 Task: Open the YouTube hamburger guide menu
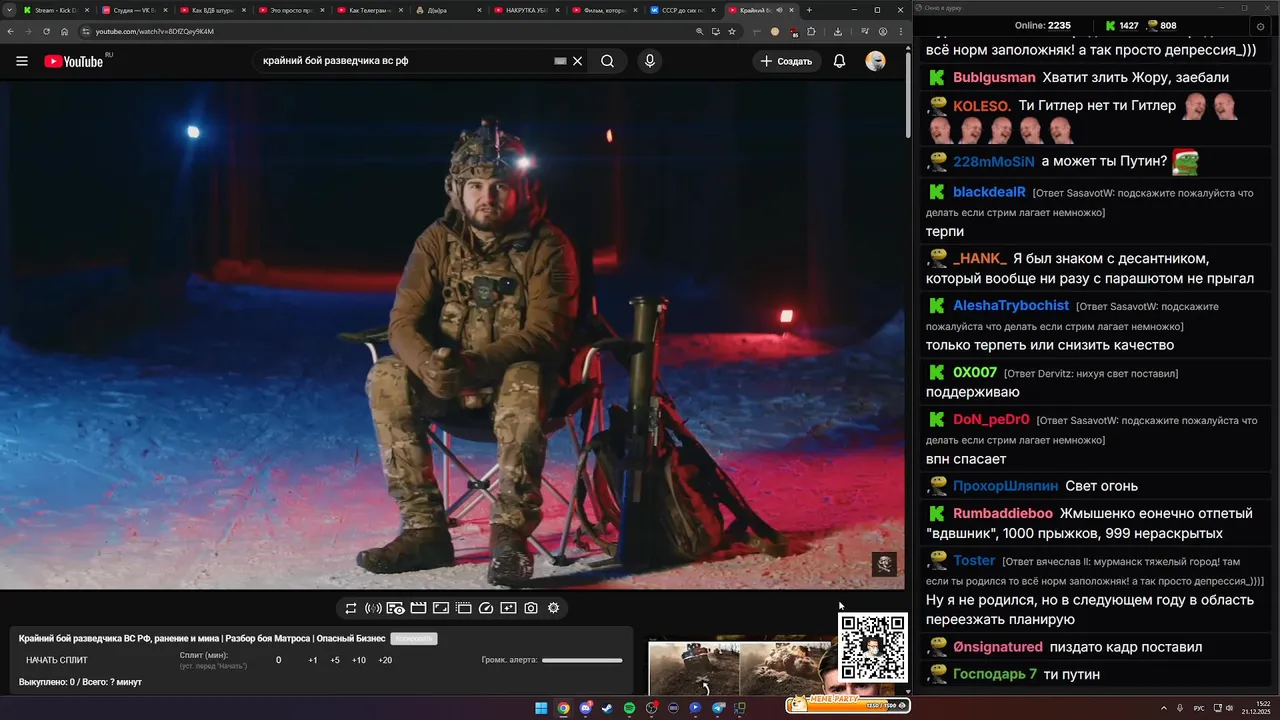point(22,61)
